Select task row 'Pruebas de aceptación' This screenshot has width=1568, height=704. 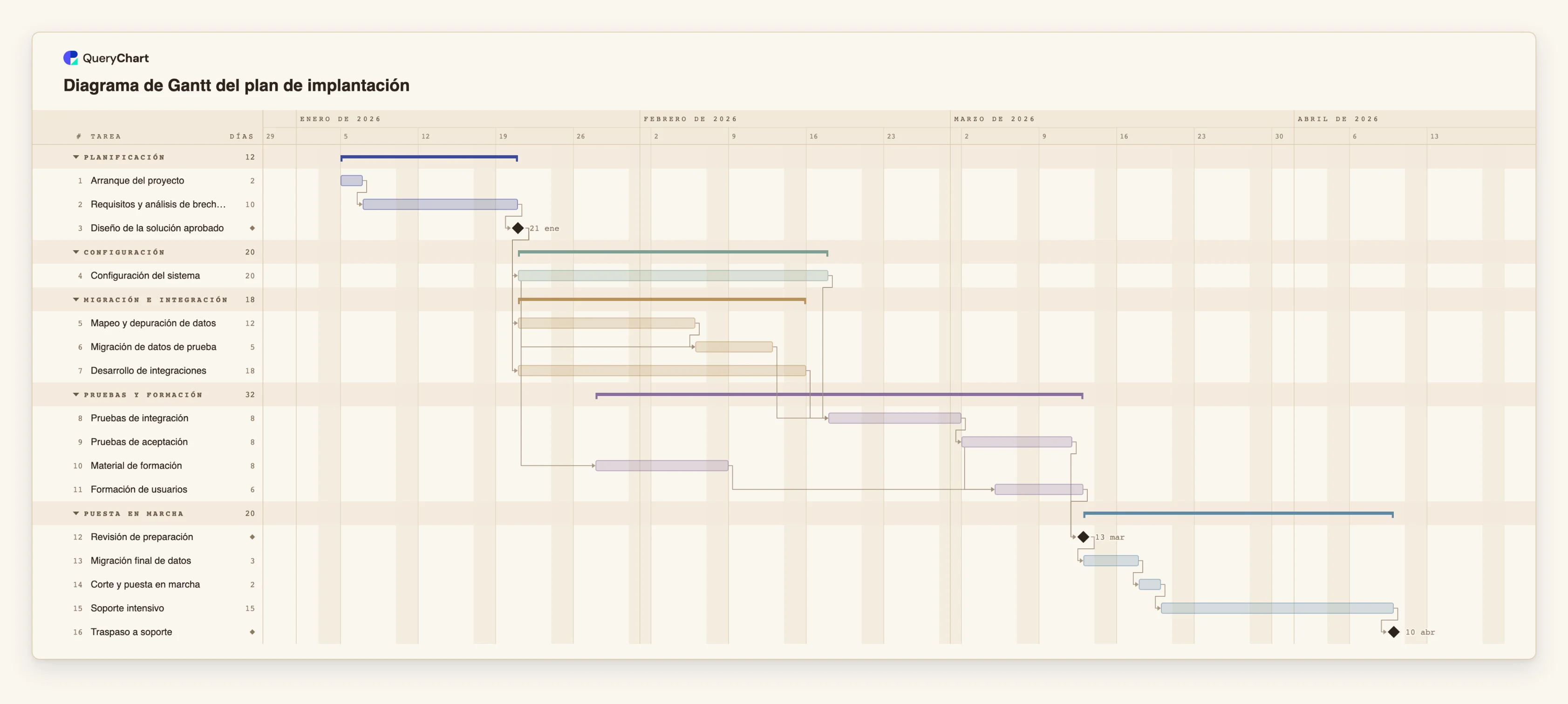(147, 442)
